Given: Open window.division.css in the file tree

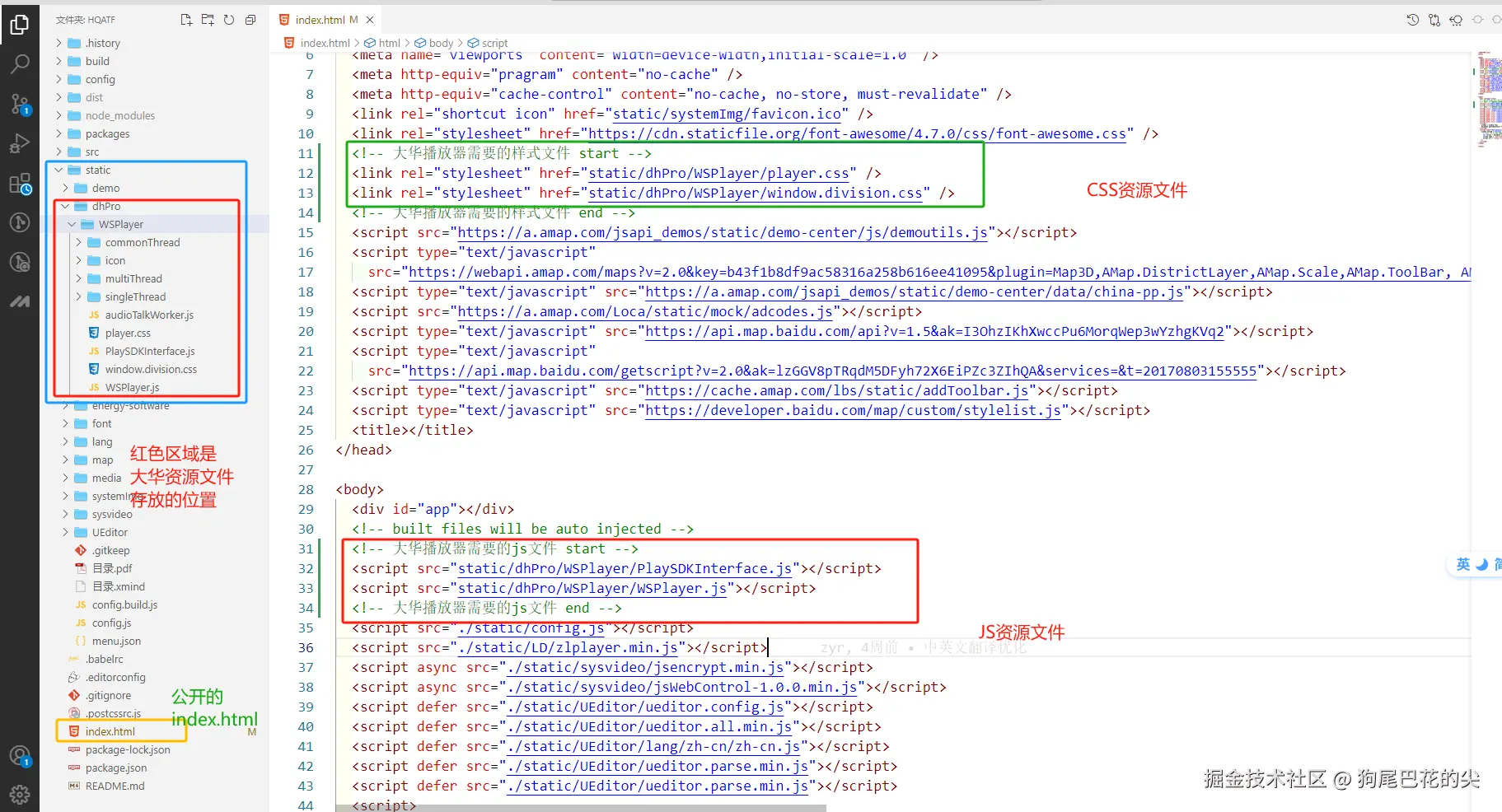Looking at the screenshot, I should point(151,369).
